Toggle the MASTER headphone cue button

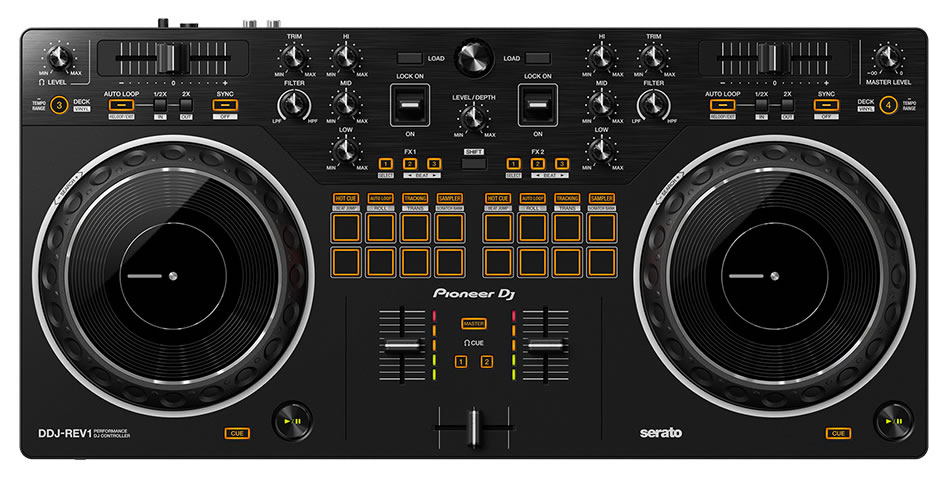click(x=474, y=323)
